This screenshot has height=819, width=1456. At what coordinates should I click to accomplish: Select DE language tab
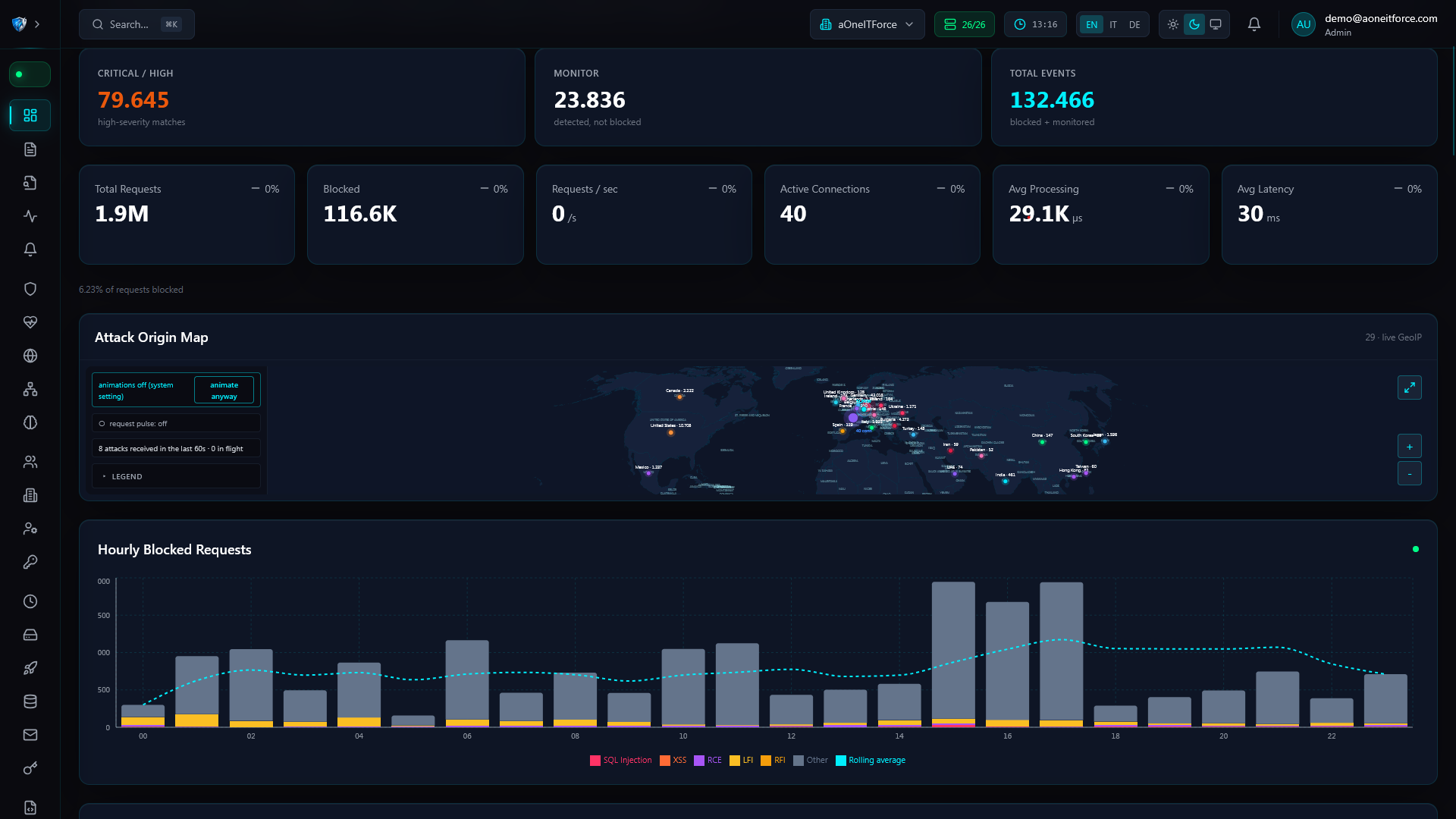pos(1134,24)
